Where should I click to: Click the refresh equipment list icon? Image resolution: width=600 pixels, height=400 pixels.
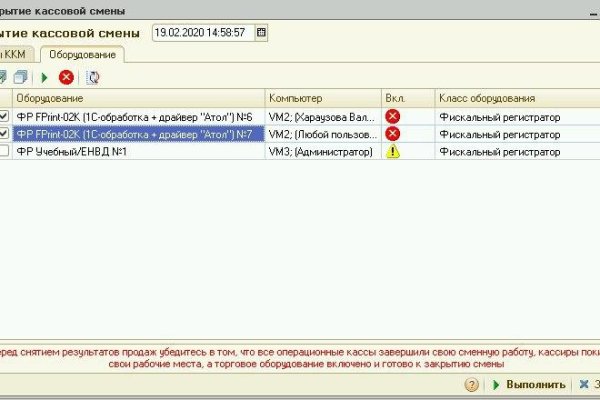pyautogui.click(x=93, y=77)
